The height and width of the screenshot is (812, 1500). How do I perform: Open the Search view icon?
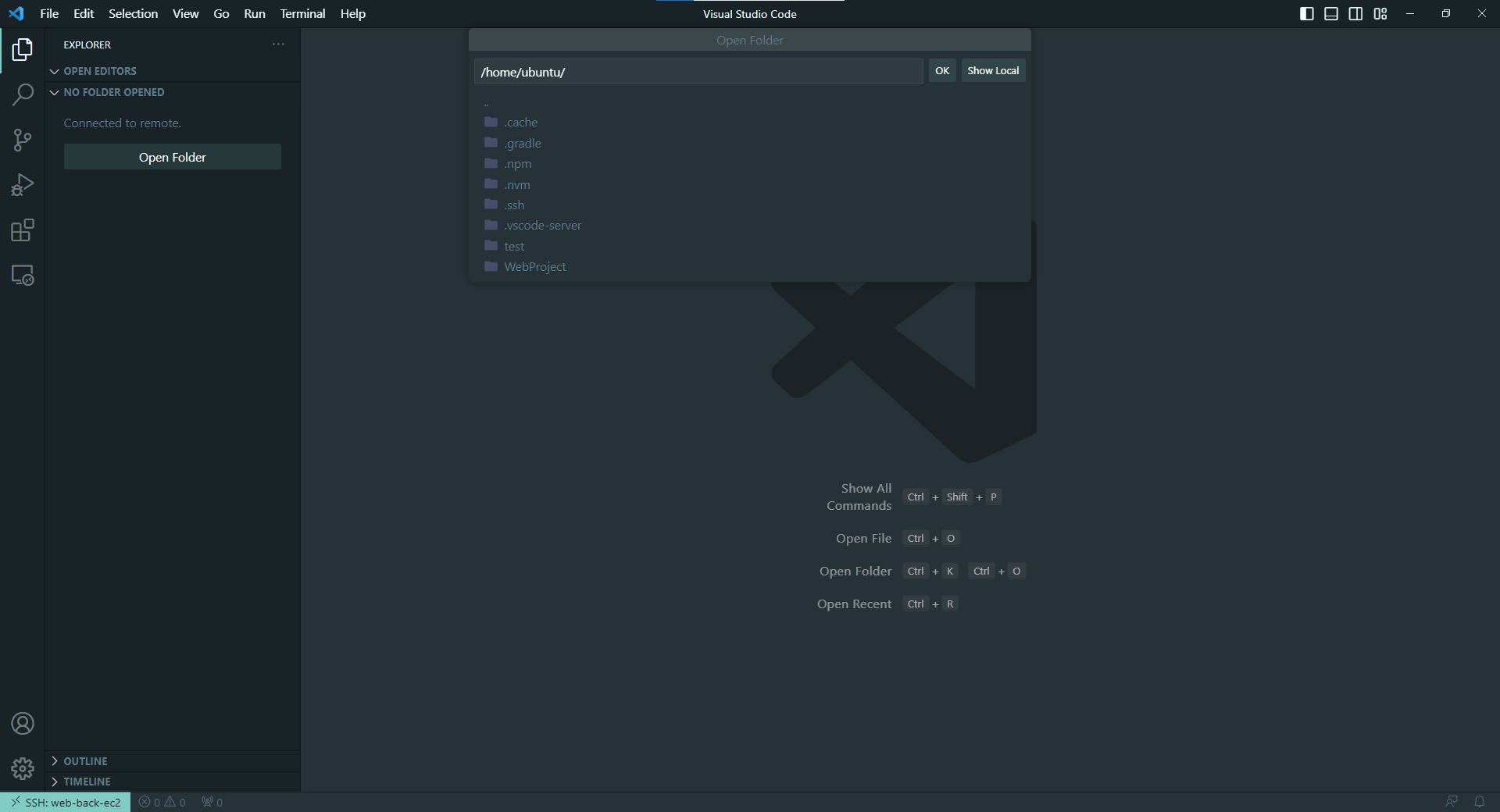[x=22, y=95]
